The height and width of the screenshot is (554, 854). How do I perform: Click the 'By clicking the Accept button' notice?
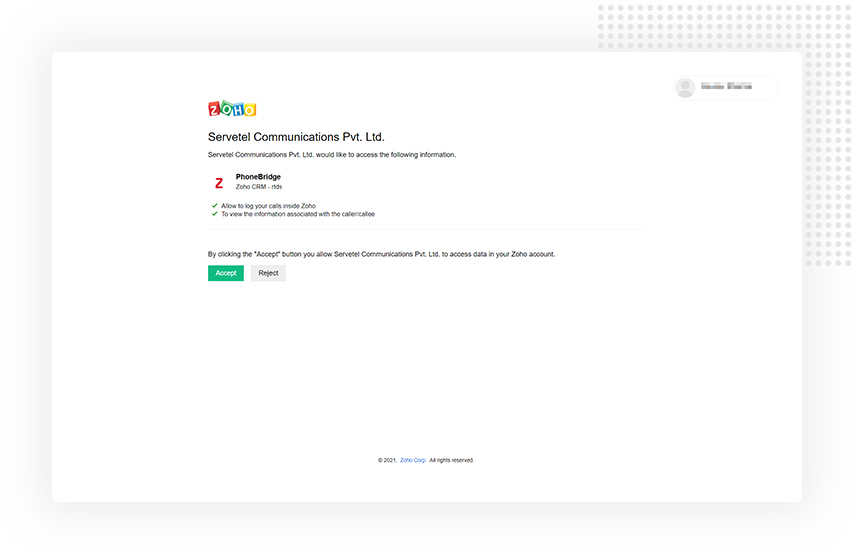pyautogui.click(x=381, y=254)
